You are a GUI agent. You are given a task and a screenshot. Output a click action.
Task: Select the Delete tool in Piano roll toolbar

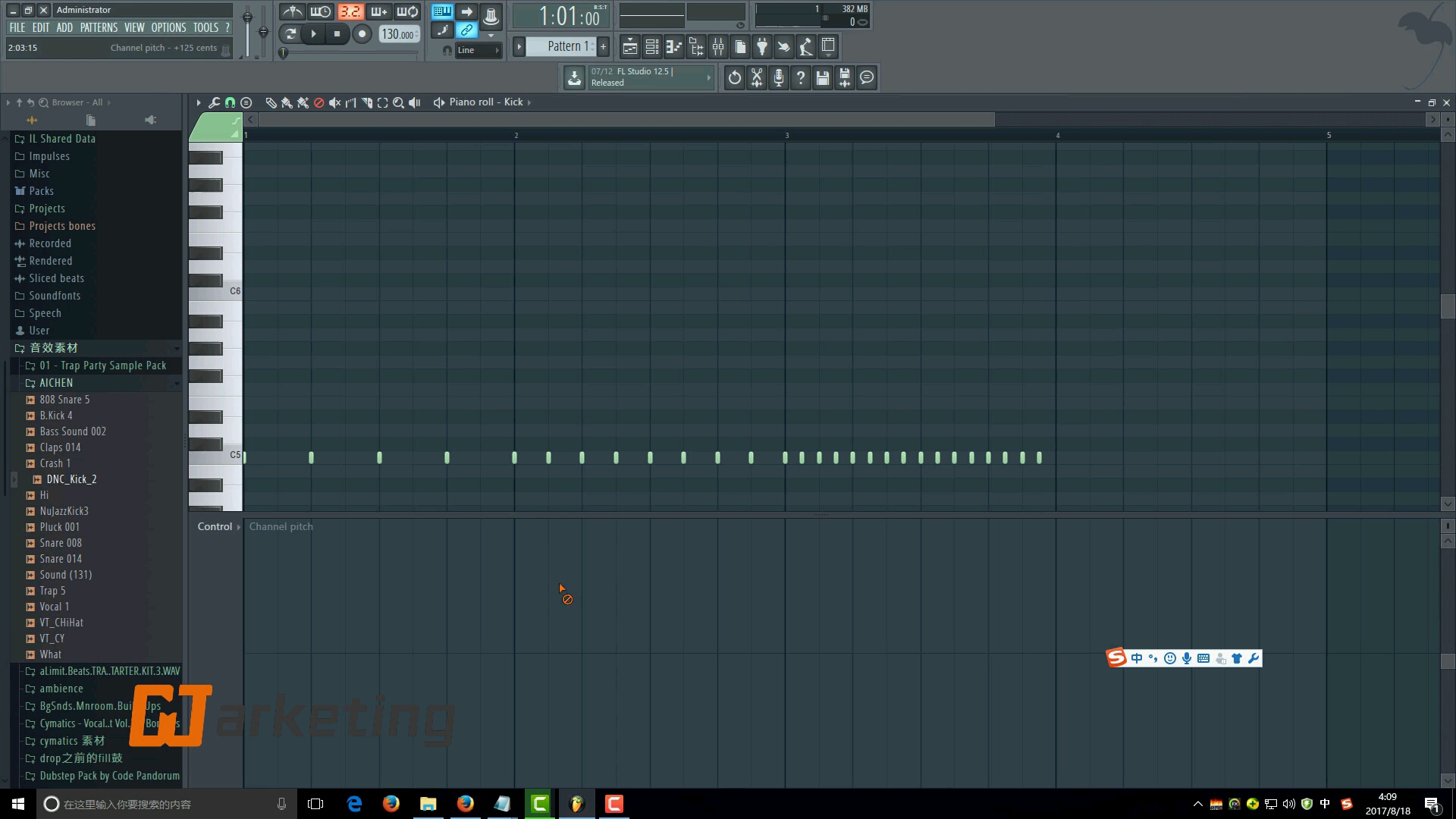[x=319, y=102]
